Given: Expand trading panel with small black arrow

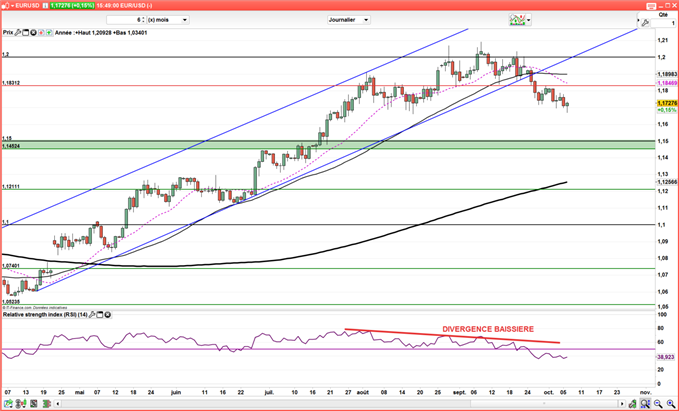Looking at the screenshot, I should [x=638, y=20].
